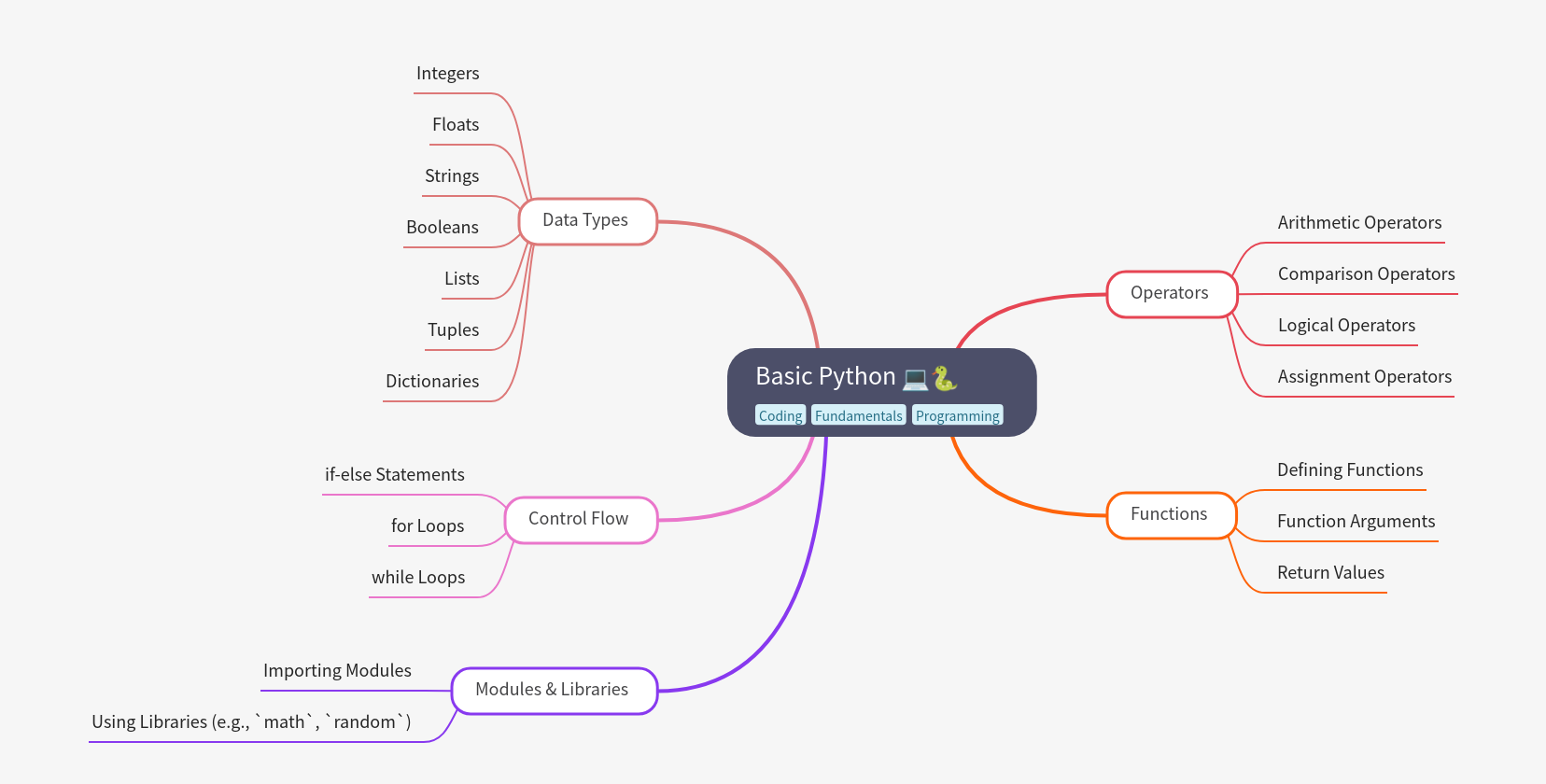Screen dimensions: 1546x784
Task: Select the Arithmetic Operators leaf
Action: click(x=1359, y=223)
